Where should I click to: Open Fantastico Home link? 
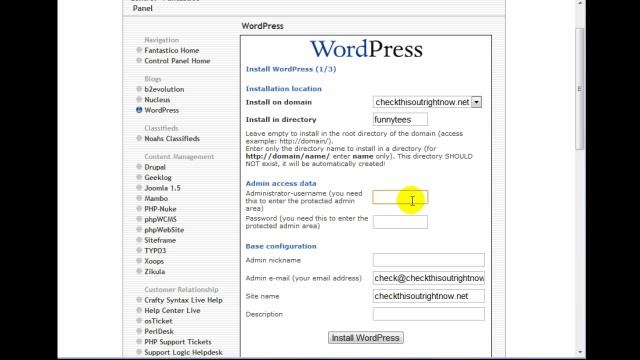coord(171,50)
